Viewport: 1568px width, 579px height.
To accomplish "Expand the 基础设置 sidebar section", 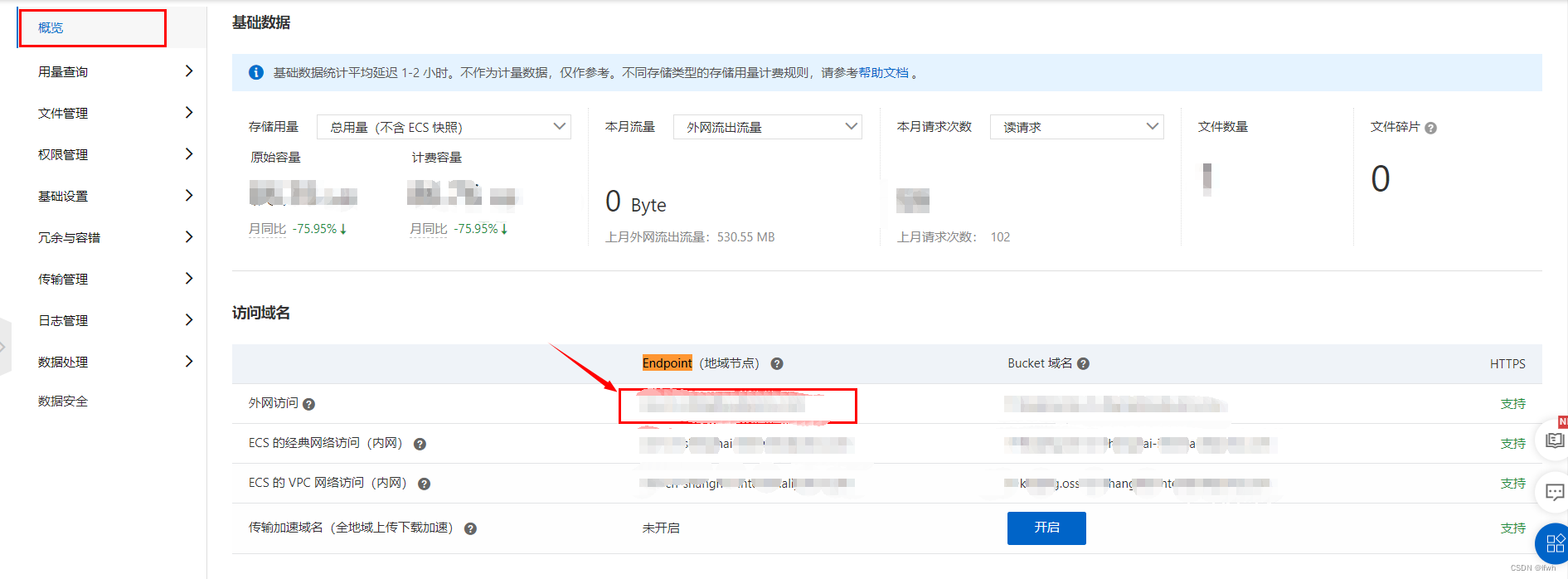I will (115, 196).
